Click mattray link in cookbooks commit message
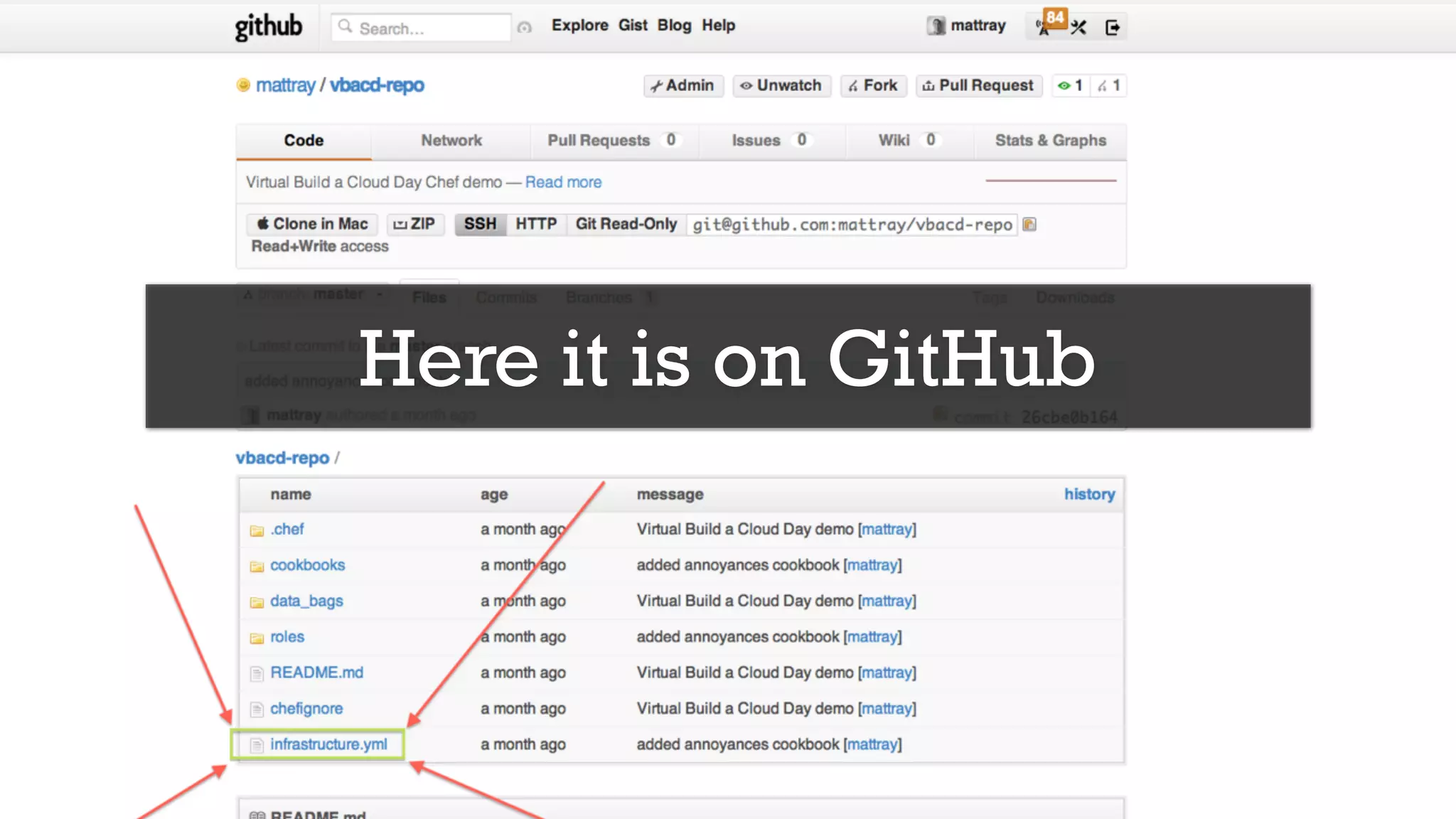 point(872,565)
